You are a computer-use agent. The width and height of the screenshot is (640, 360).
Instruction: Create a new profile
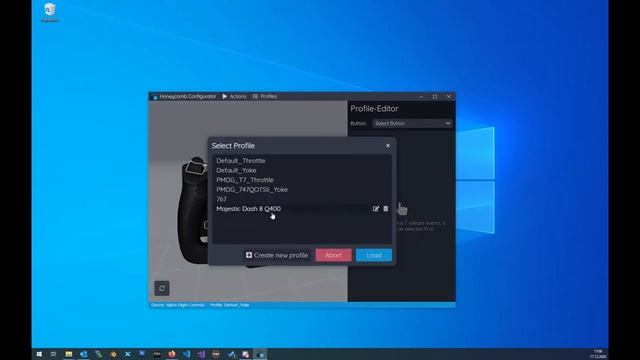click(277, 255)
